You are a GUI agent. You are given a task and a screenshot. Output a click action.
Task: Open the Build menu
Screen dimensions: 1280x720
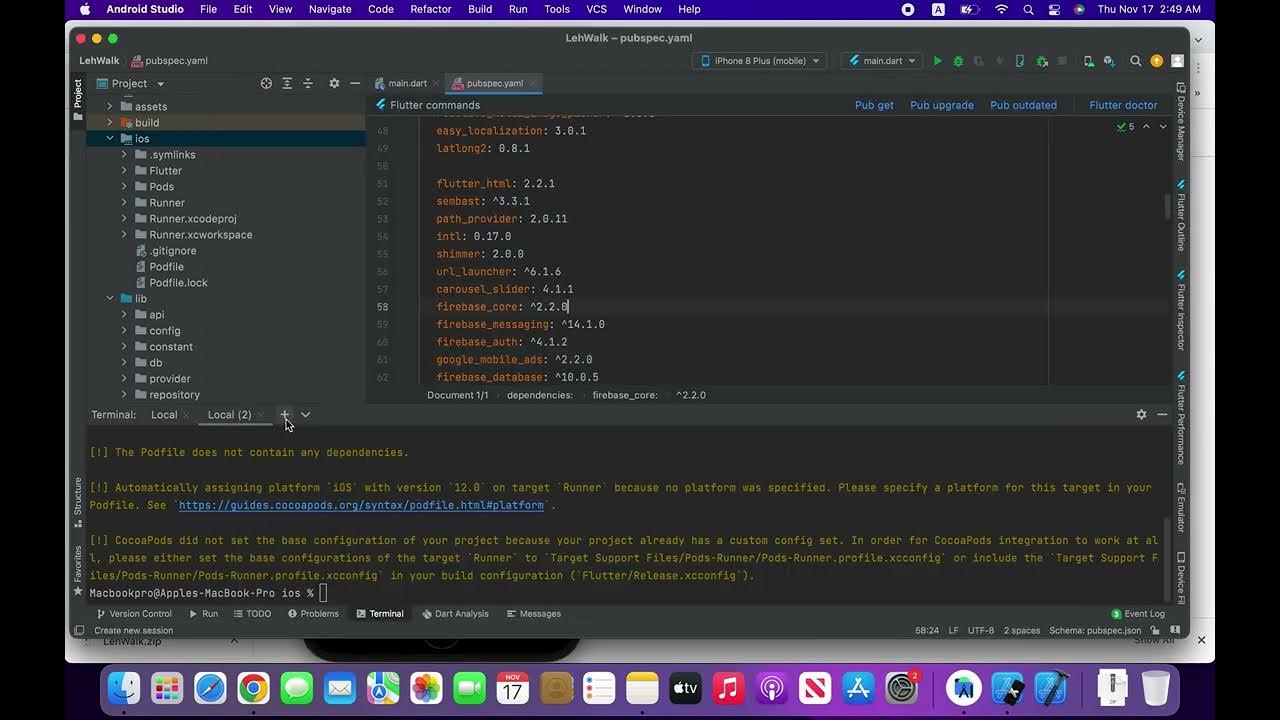(480, 9)
